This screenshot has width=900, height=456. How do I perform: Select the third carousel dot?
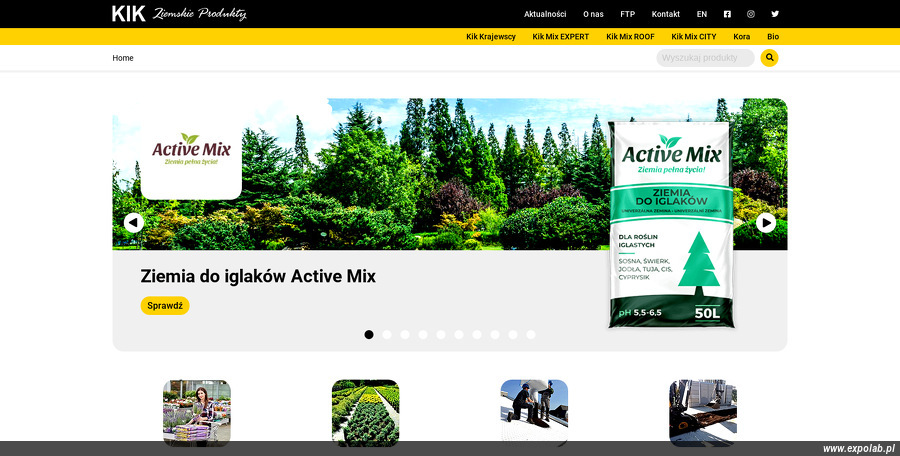tap(405, 334)
